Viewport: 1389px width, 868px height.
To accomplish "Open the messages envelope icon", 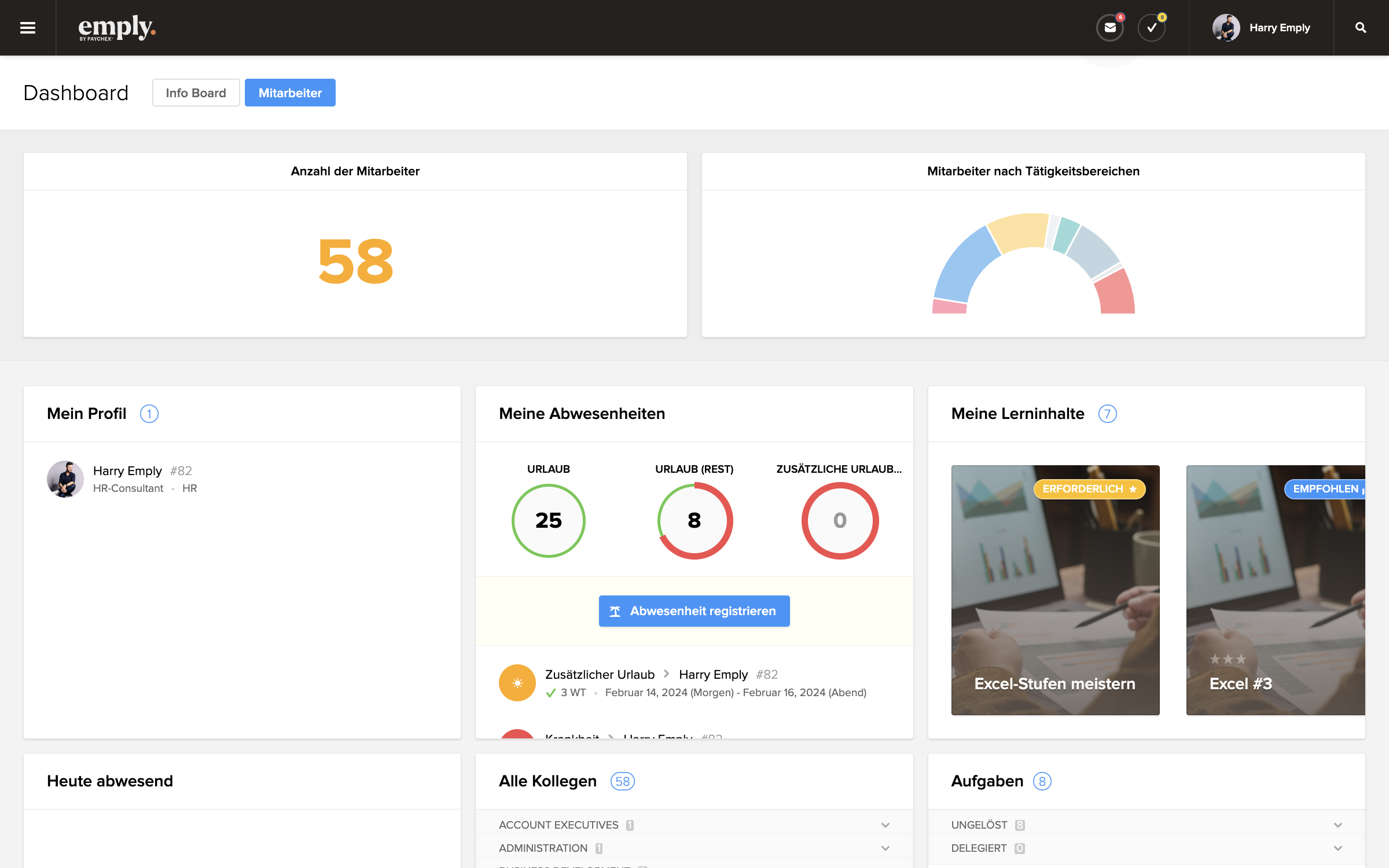I will (1109, 28).
